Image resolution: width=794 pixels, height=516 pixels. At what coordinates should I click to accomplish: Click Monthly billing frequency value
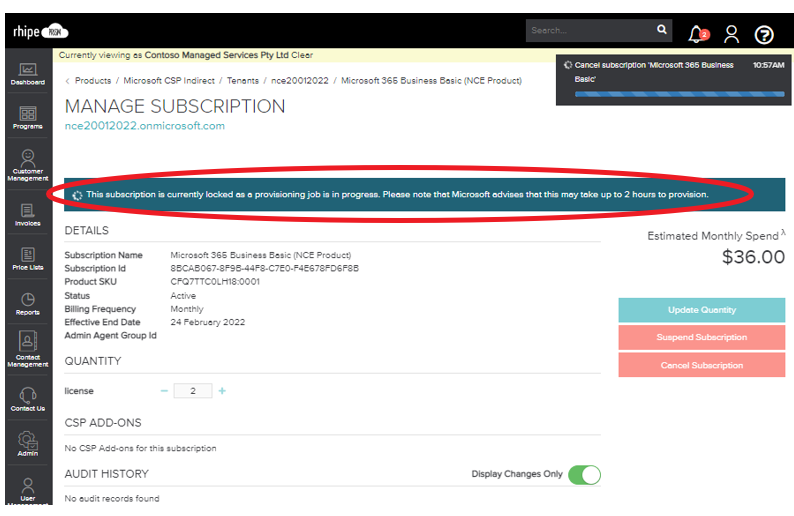point(187,309)
